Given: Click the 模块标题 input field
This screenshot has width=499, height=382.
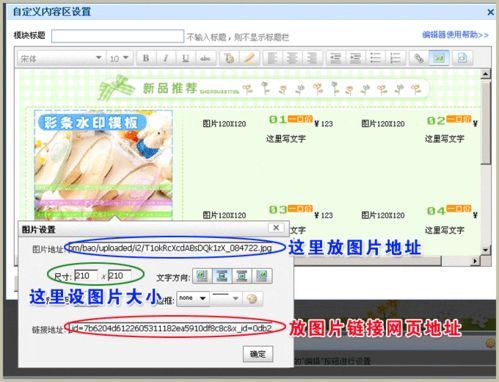Looking at the screenshot, I should (x=117, y=36).
